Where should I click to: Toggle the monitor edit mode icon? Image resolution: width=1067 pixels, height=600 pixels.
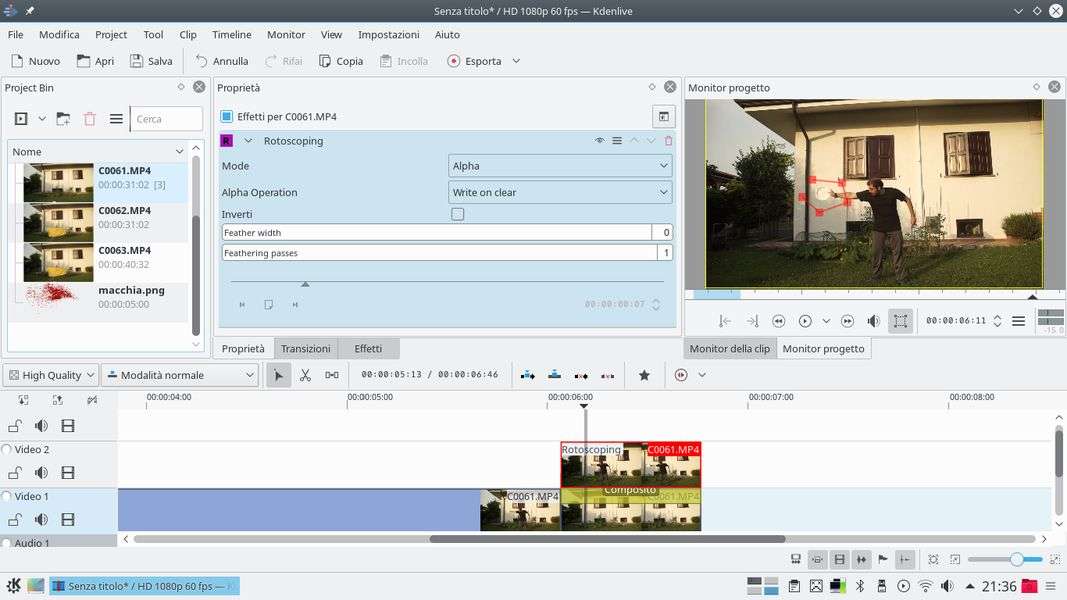tap(901, 321)
